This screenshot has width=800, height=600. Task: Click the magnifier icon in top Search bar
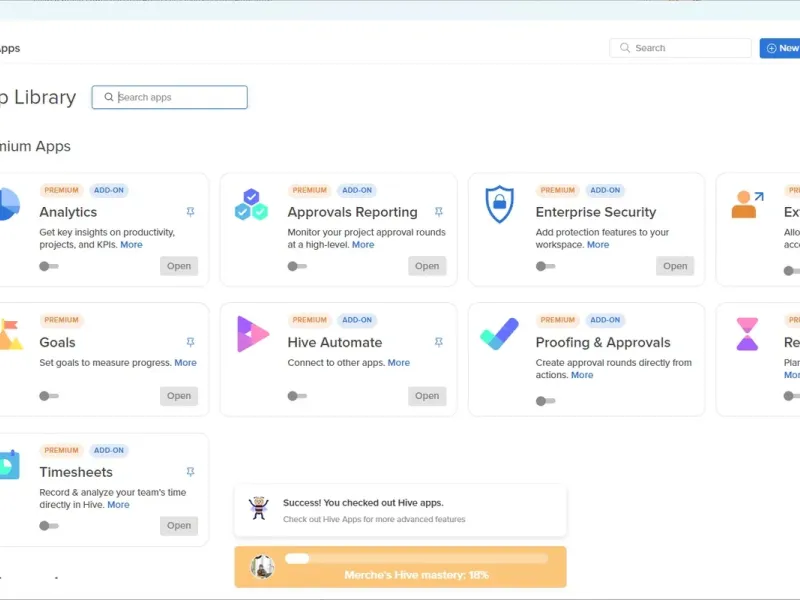625,48
